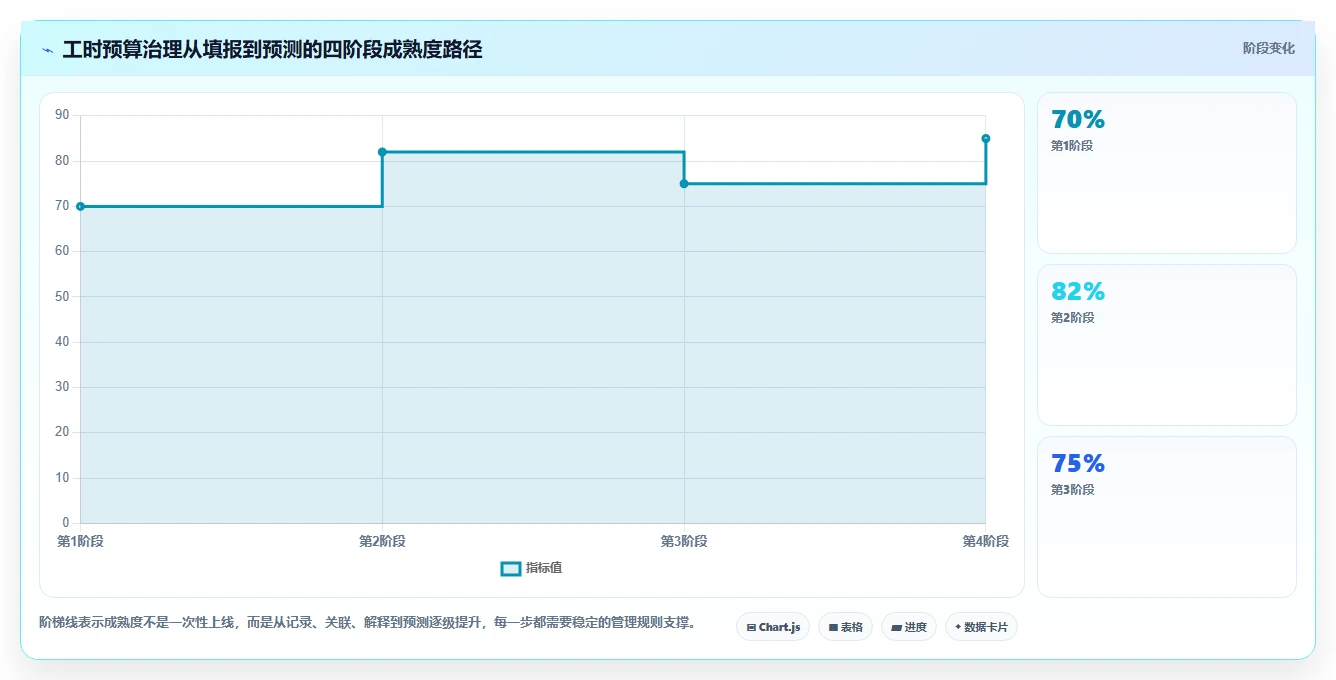1336x680 pixels.
Task: Click the 第1阶段 x-axis label
Action: tap(80, 541)
